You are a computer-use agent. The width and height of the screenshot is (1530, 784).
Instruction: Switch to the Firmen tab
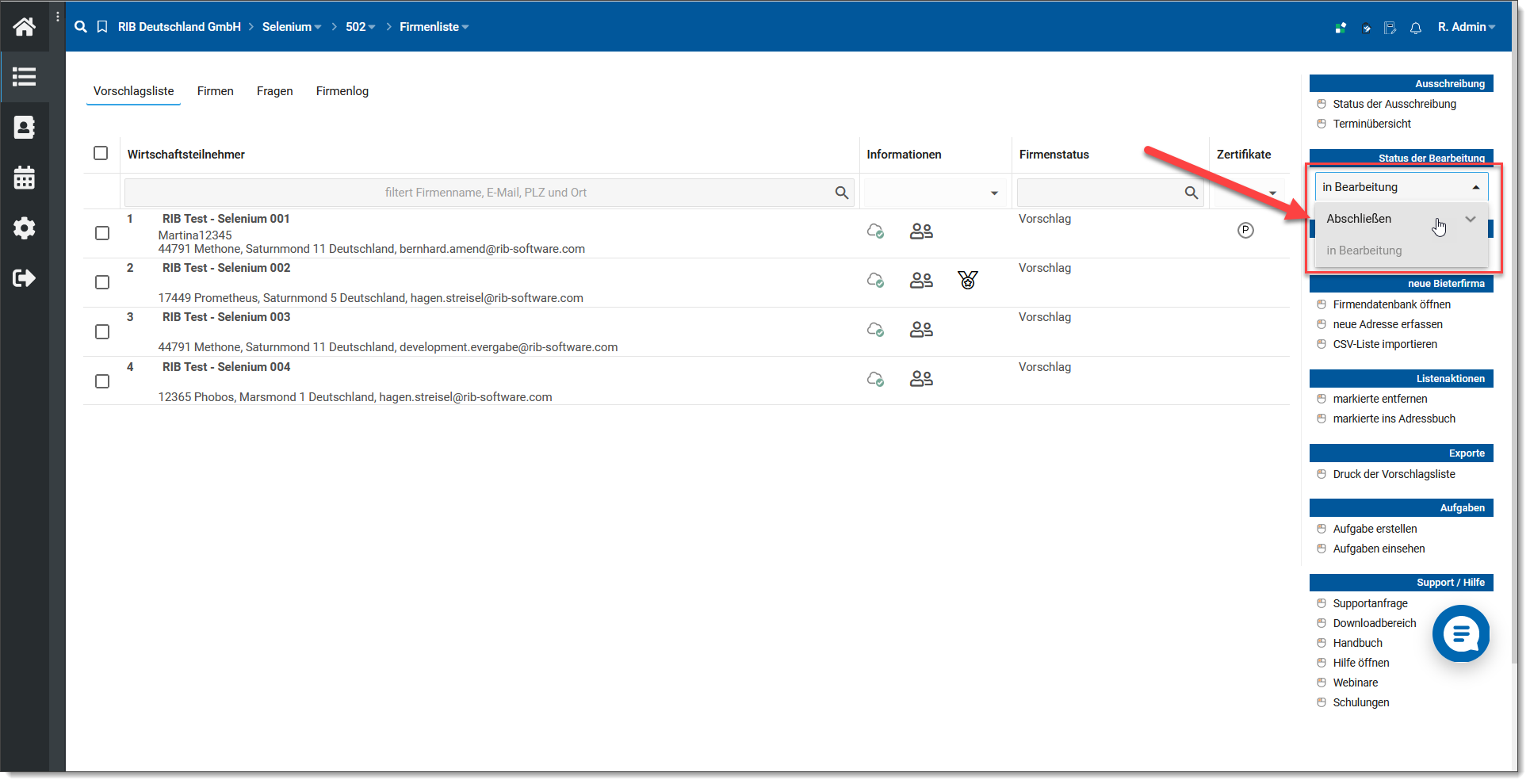215,91
